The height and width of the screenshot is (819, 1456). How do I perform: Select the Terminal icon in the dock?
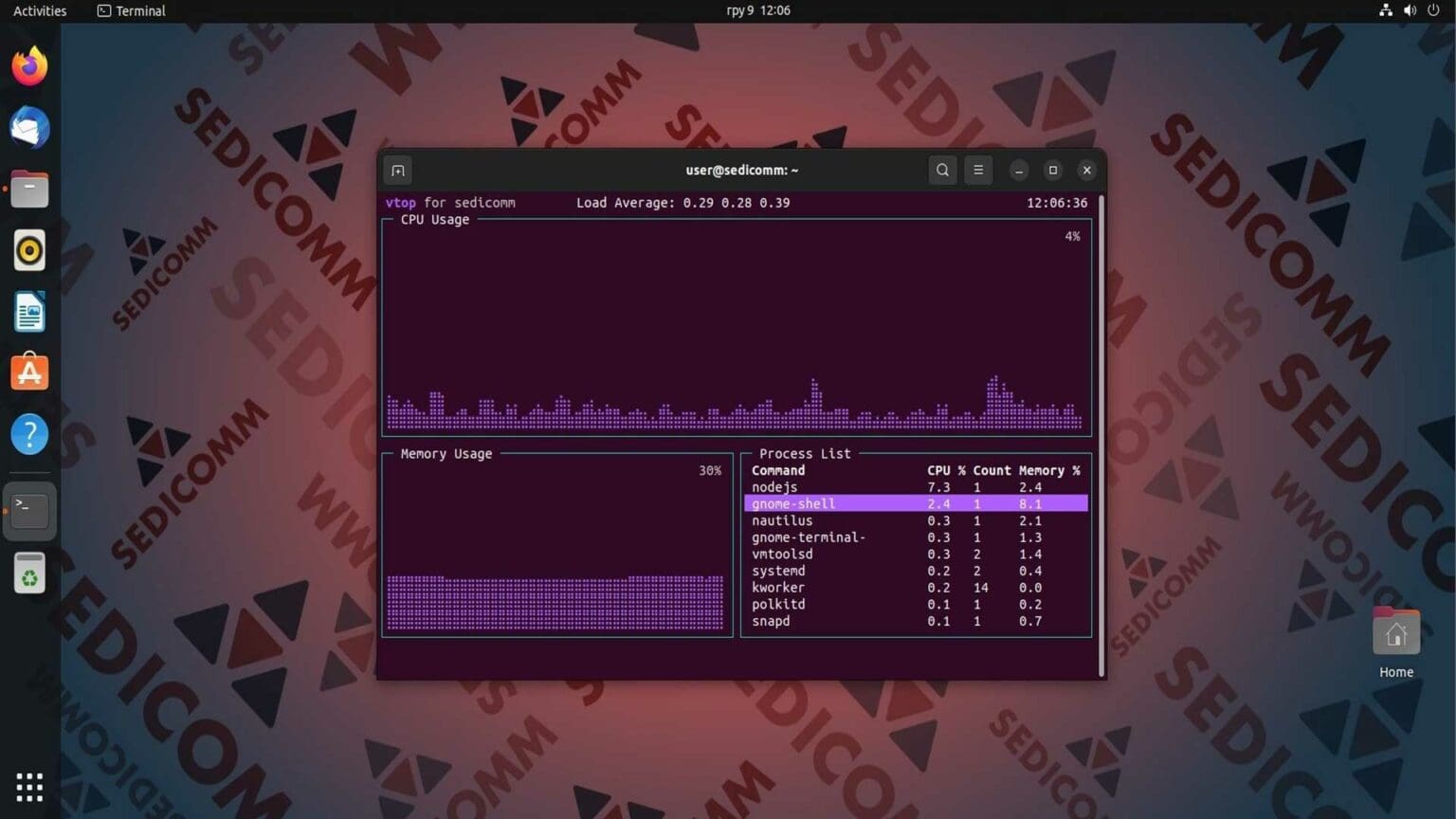click(x=29, y=511)
